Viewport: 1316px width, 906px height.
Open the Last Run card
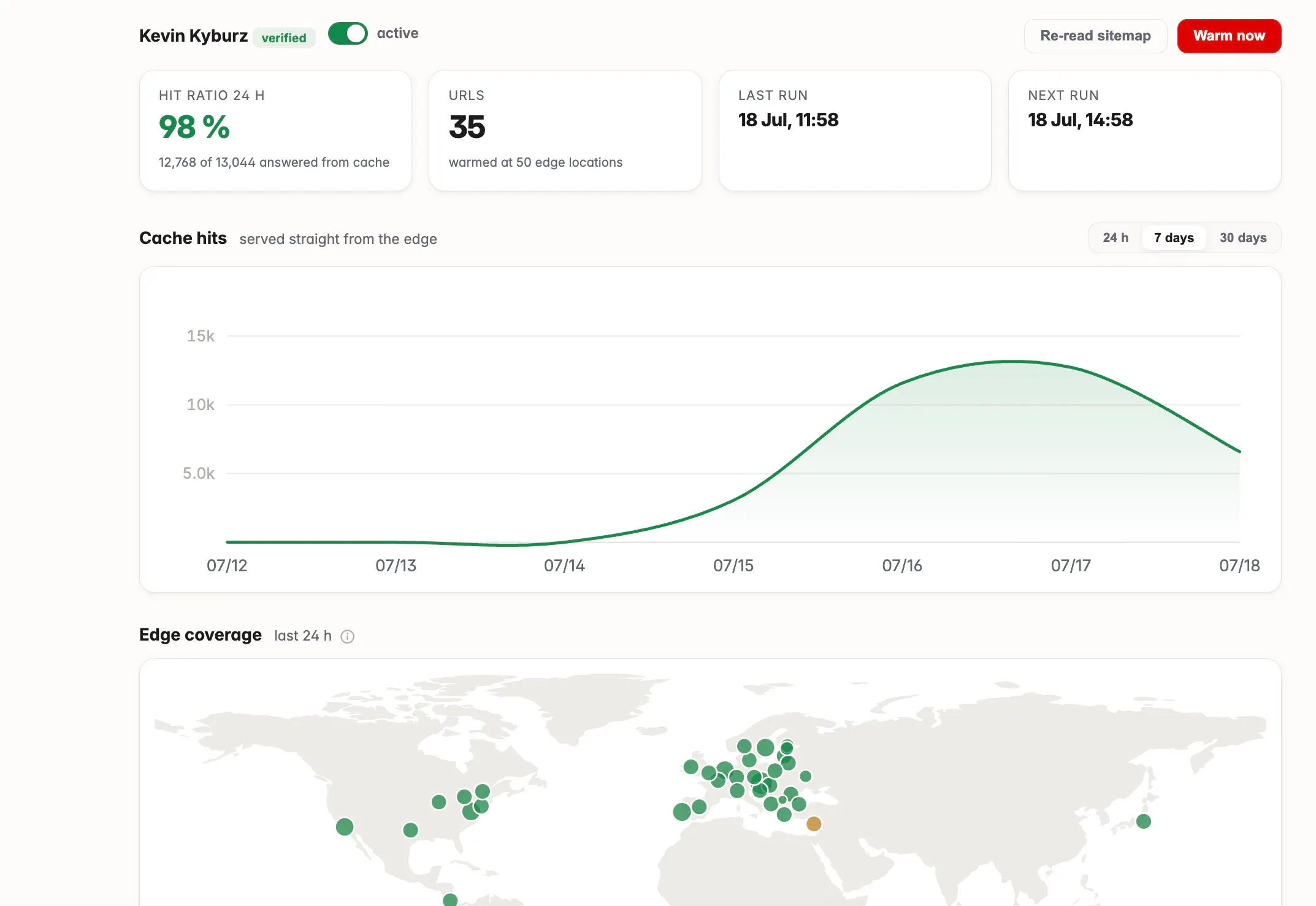click(855, 131)
